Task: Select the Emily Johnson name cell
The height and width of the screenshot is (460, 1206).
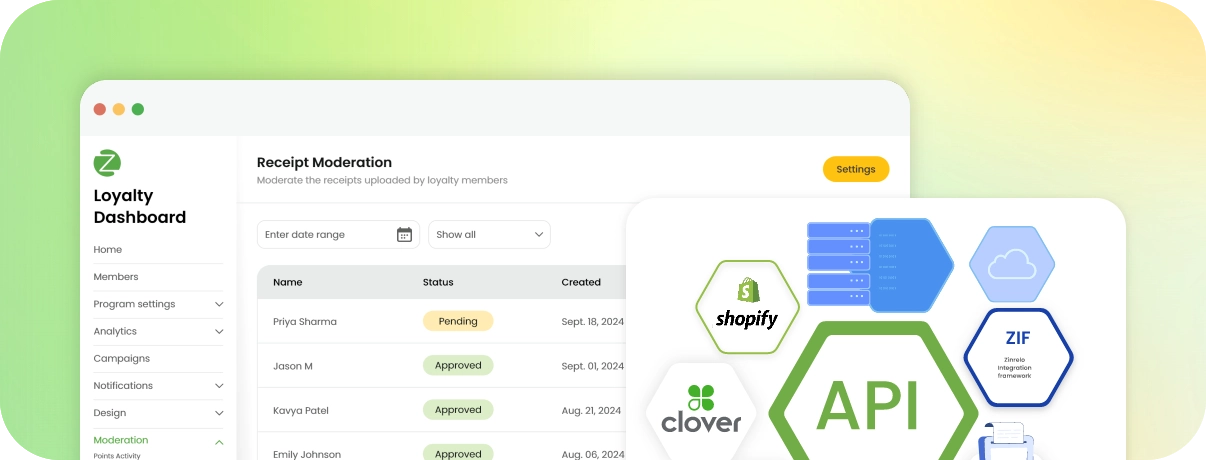Action: pyautogui.click(x=307, y=454)
